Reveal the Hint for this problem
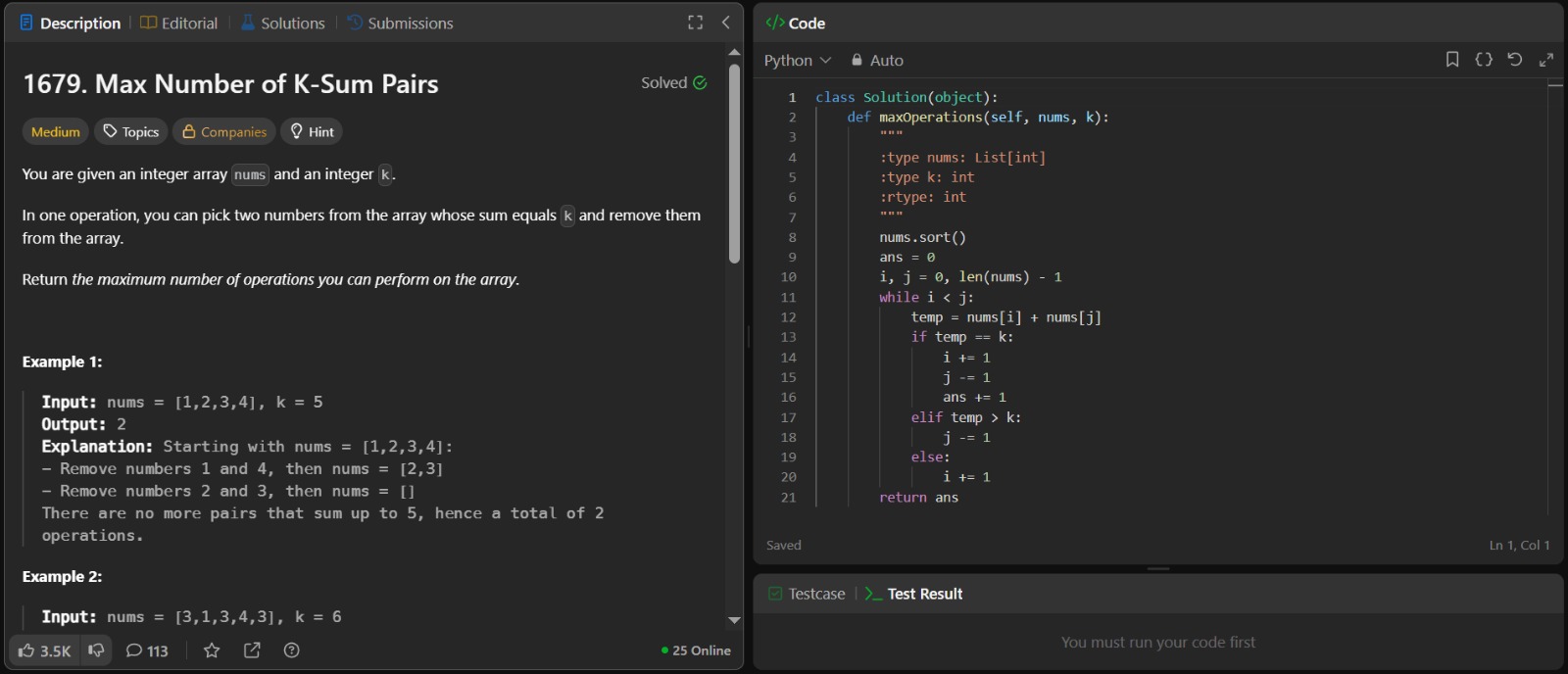Image resolution: width=1568 pixels, height=674 pixels. point(312,131)
